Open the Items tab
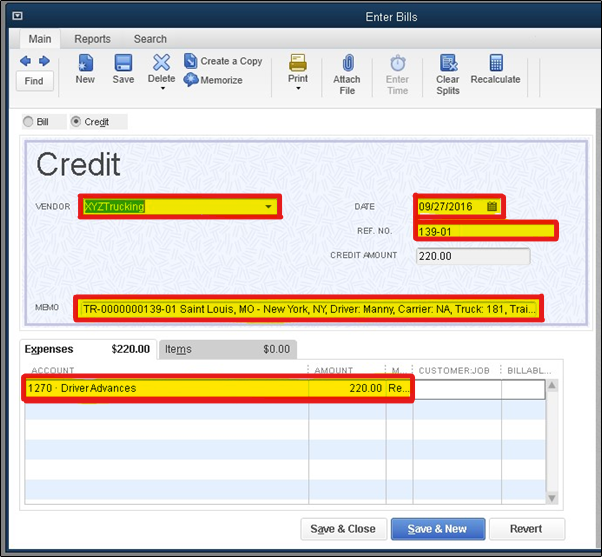 point(178,349)
